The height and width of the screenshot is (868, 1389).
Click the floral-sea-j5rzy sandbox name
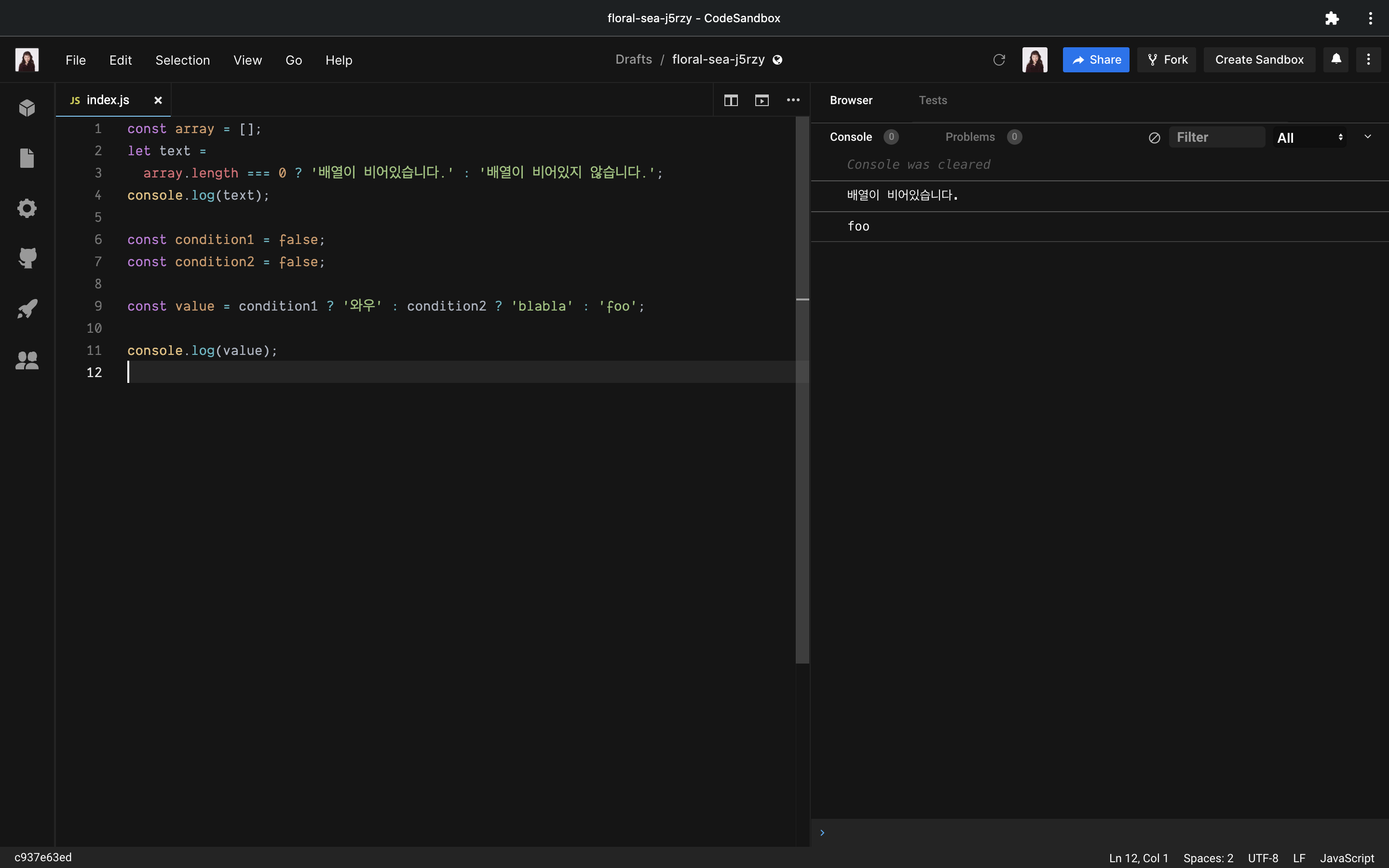pos(718,60)
